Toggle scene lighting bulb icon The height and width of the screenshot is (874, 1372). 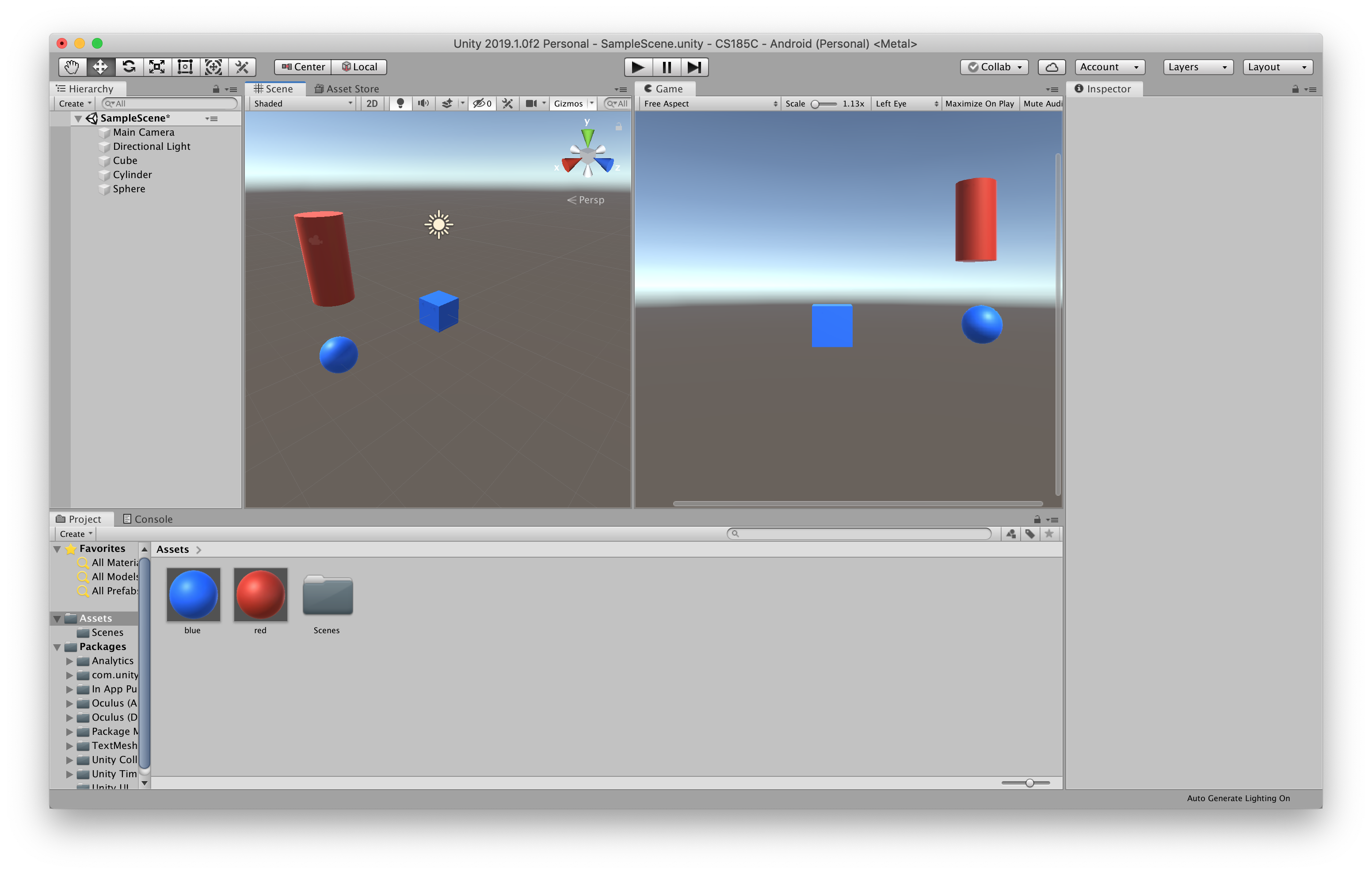pos(400,103)
